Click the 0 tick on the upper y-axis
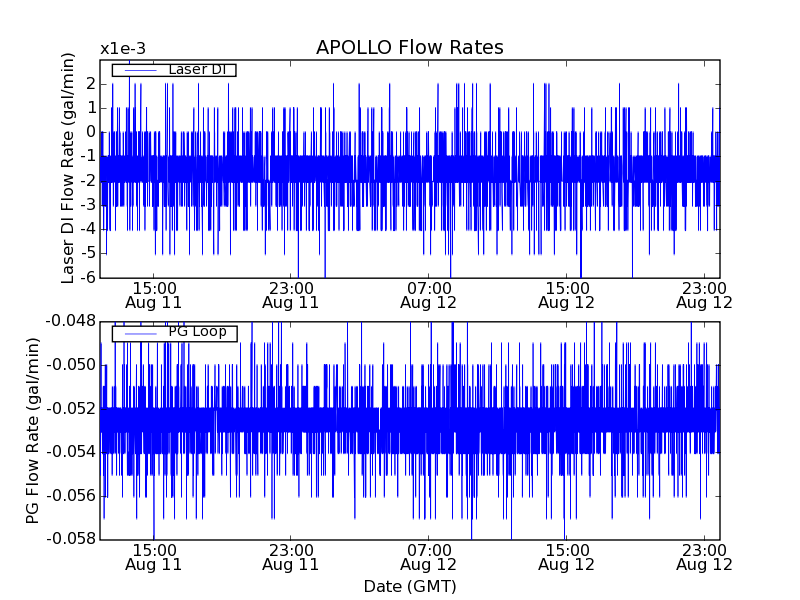 click(90, 132)
